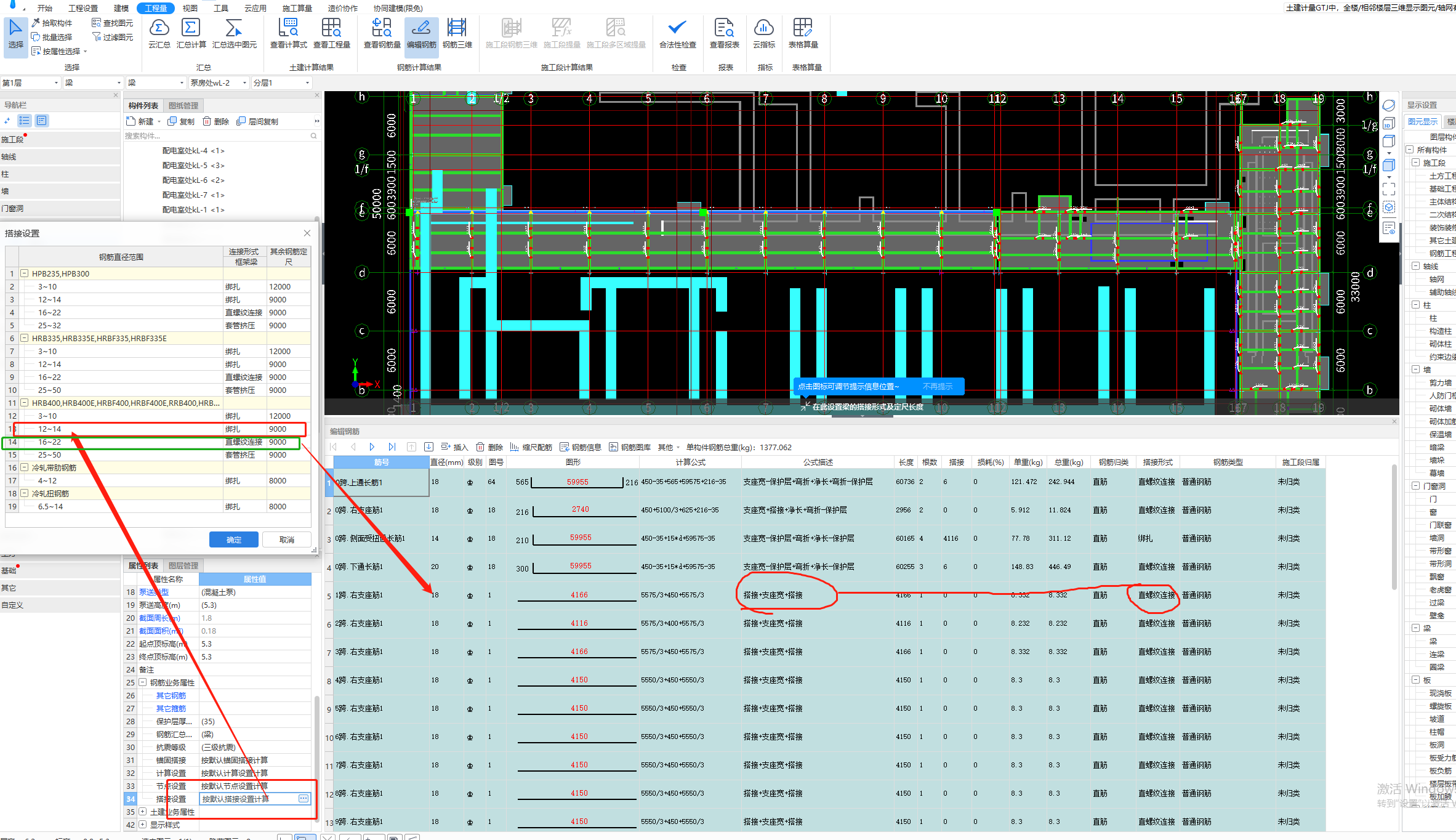Image resolution: width=1456 pixels, height=840 pixels.
Task: Collapse 所有构件 in display settings tree
Action: (1409, 149)
